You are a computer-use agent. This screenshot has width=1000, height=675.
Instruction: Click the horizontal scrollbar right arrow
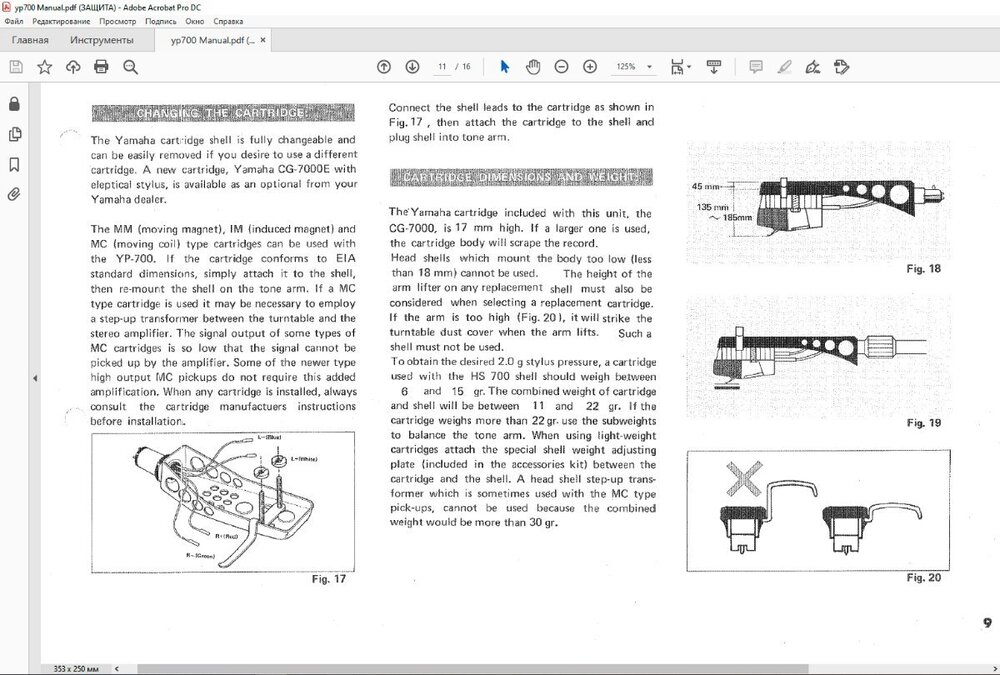[994, 669]
